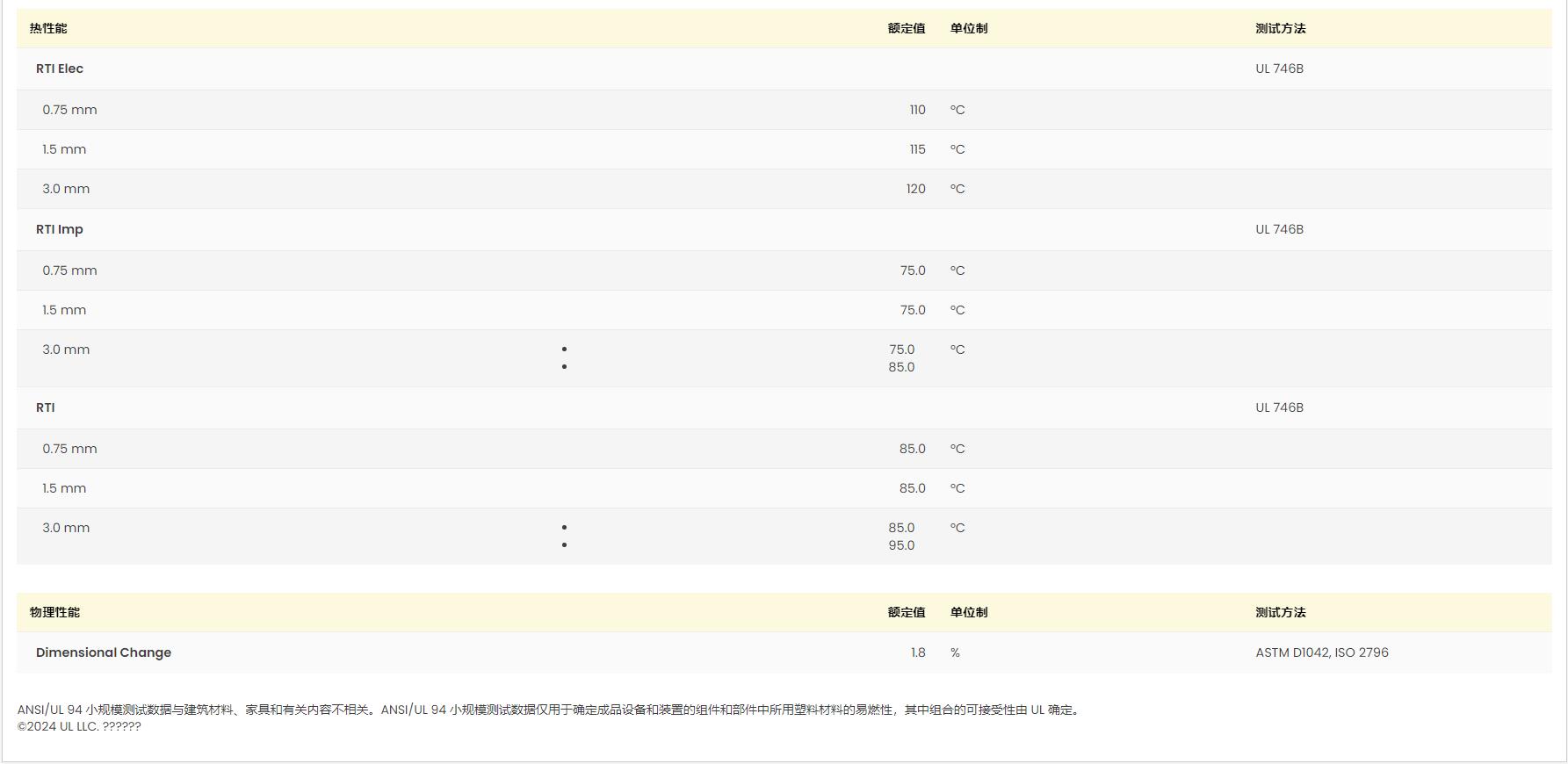Click the 物理性能 section header

point(54,612)
